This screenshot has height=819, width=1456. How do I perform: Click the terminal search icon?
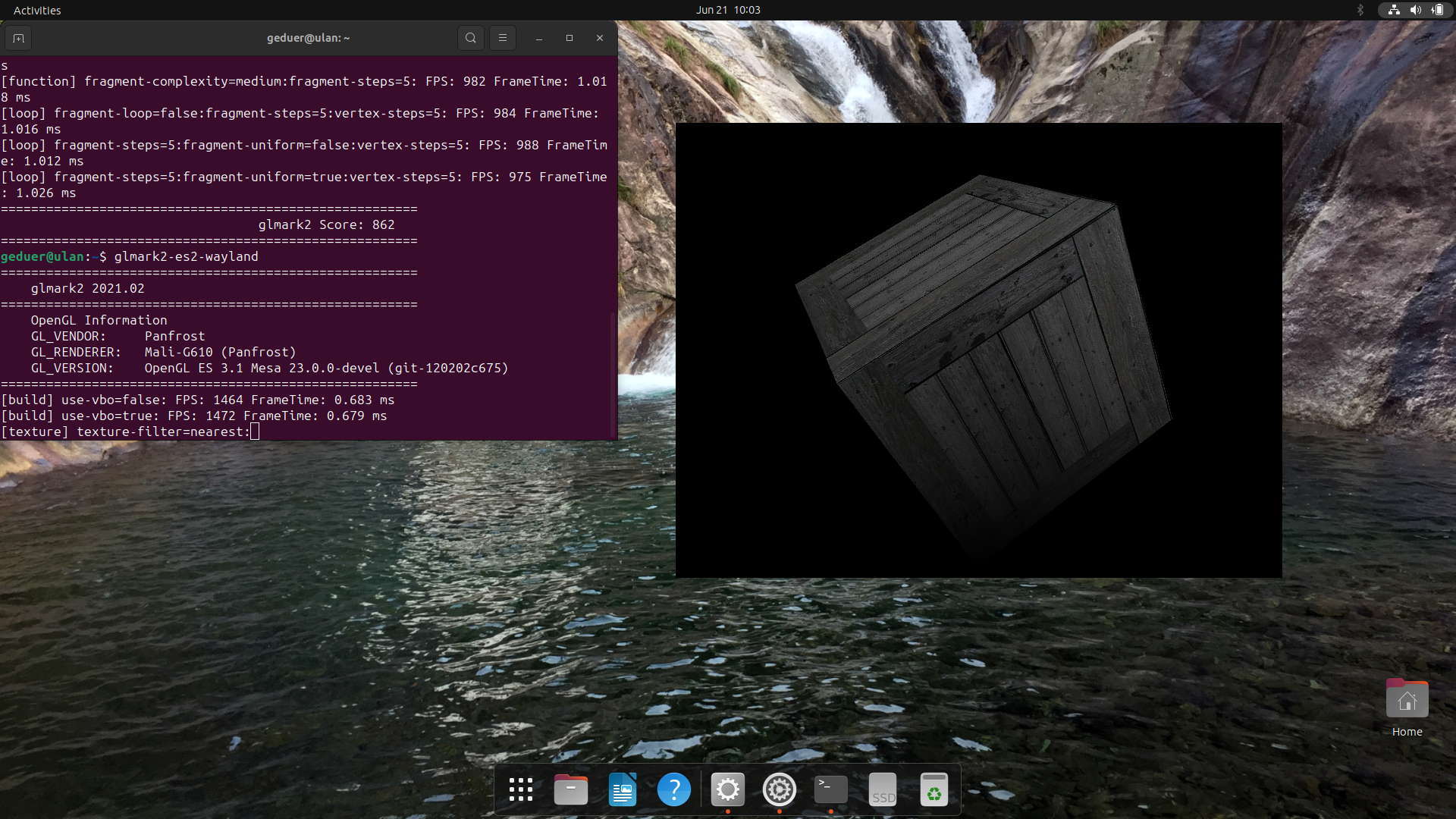pyautogui.click(x=470, y=38)
